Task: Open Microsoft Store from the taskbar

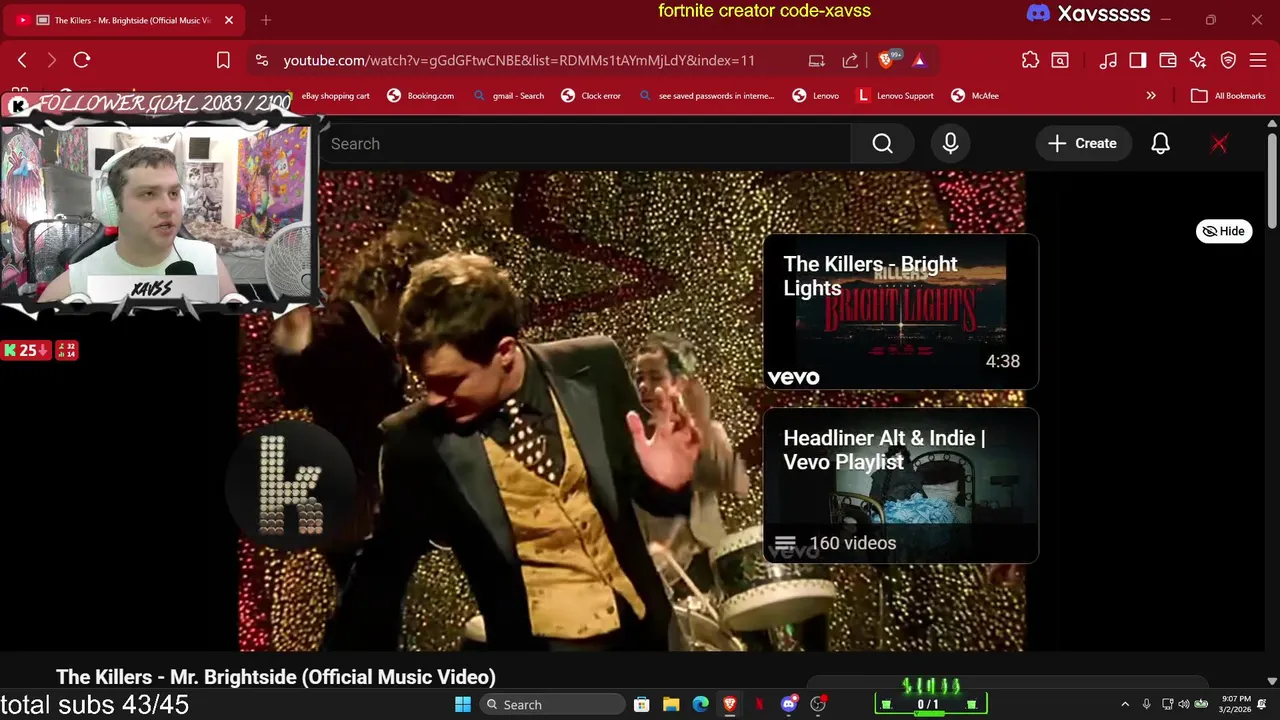Action: click(642, 704)
